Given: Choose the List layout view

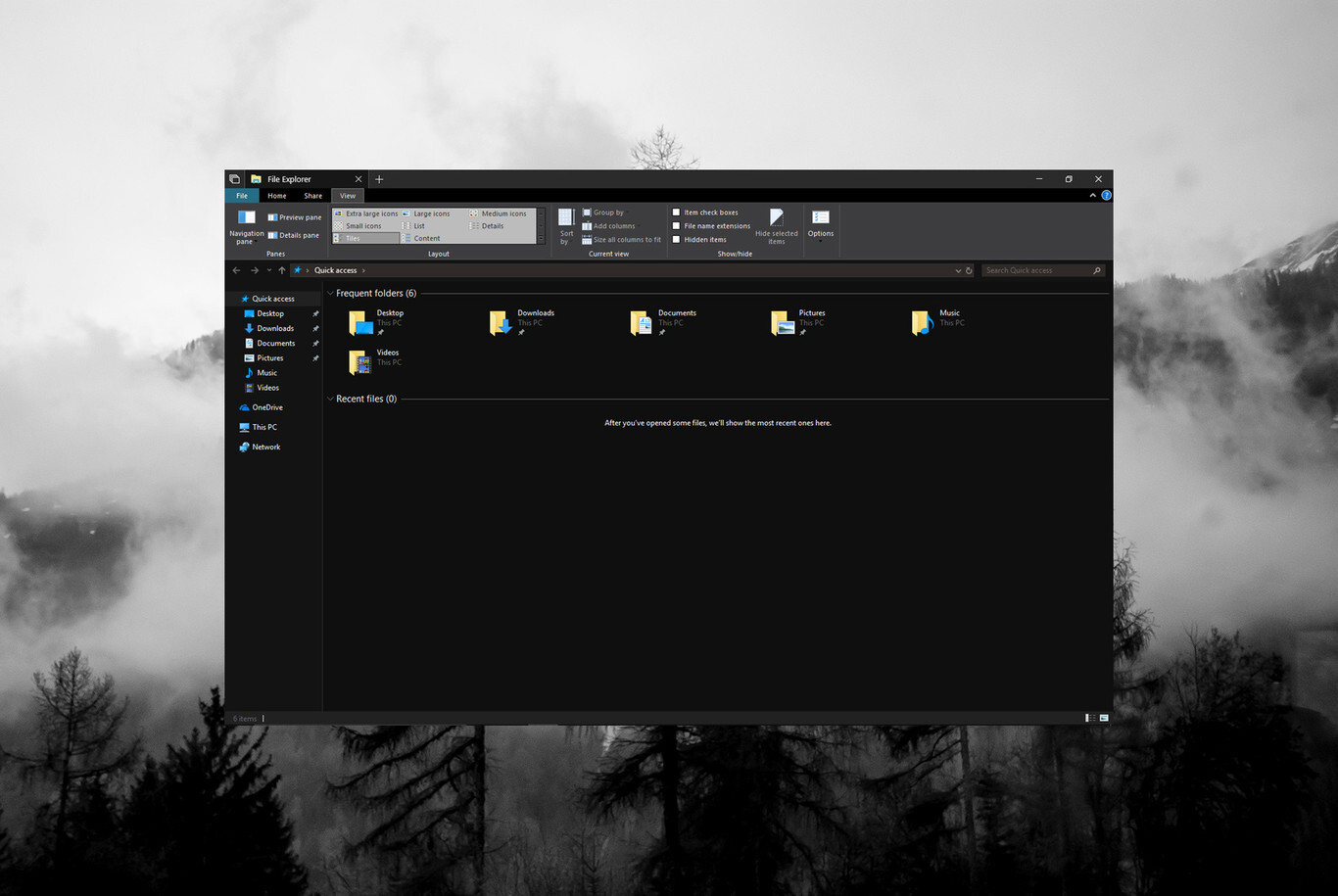Looking at the screenshot, I should tap(418, 225).
